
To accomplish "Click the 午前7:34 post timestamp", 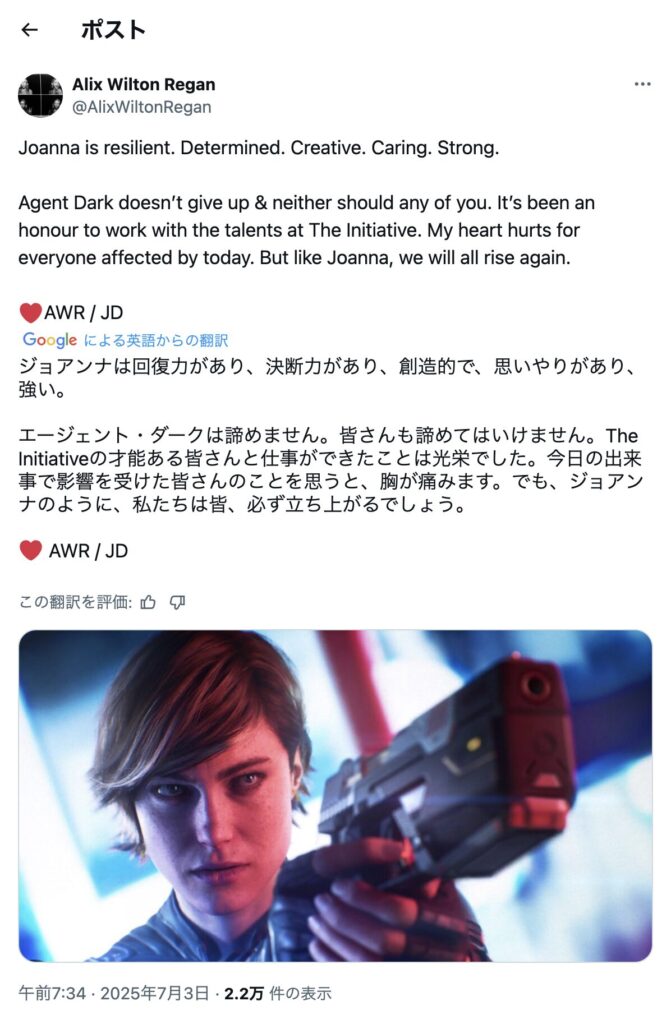I will pos(52,993).
